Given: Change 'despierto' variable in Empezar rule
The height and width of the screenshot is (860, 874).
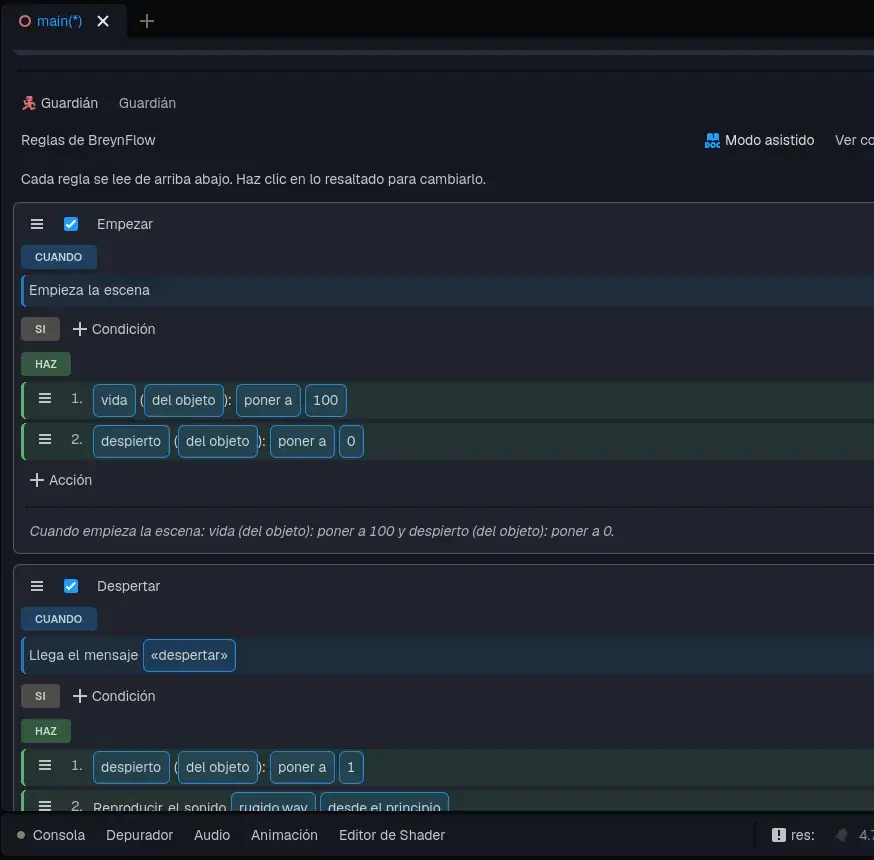Looking at the screenshot, I should pyautogui.click(x=131, y=441).
